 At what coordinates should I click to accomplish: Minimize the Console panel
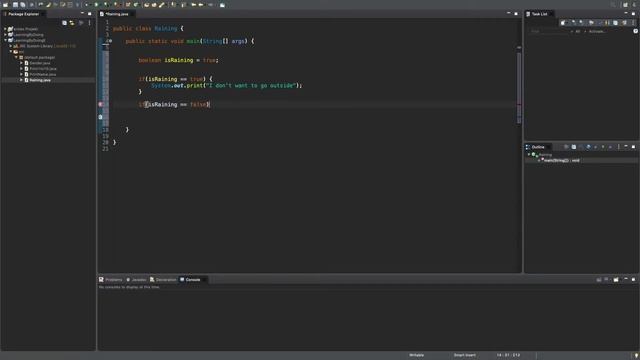click(x=626, y=279)
